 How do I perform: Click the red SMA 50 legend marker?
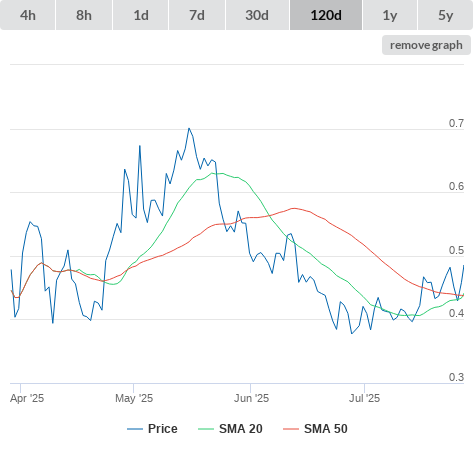pyautogui.click(x=291, y=429)
